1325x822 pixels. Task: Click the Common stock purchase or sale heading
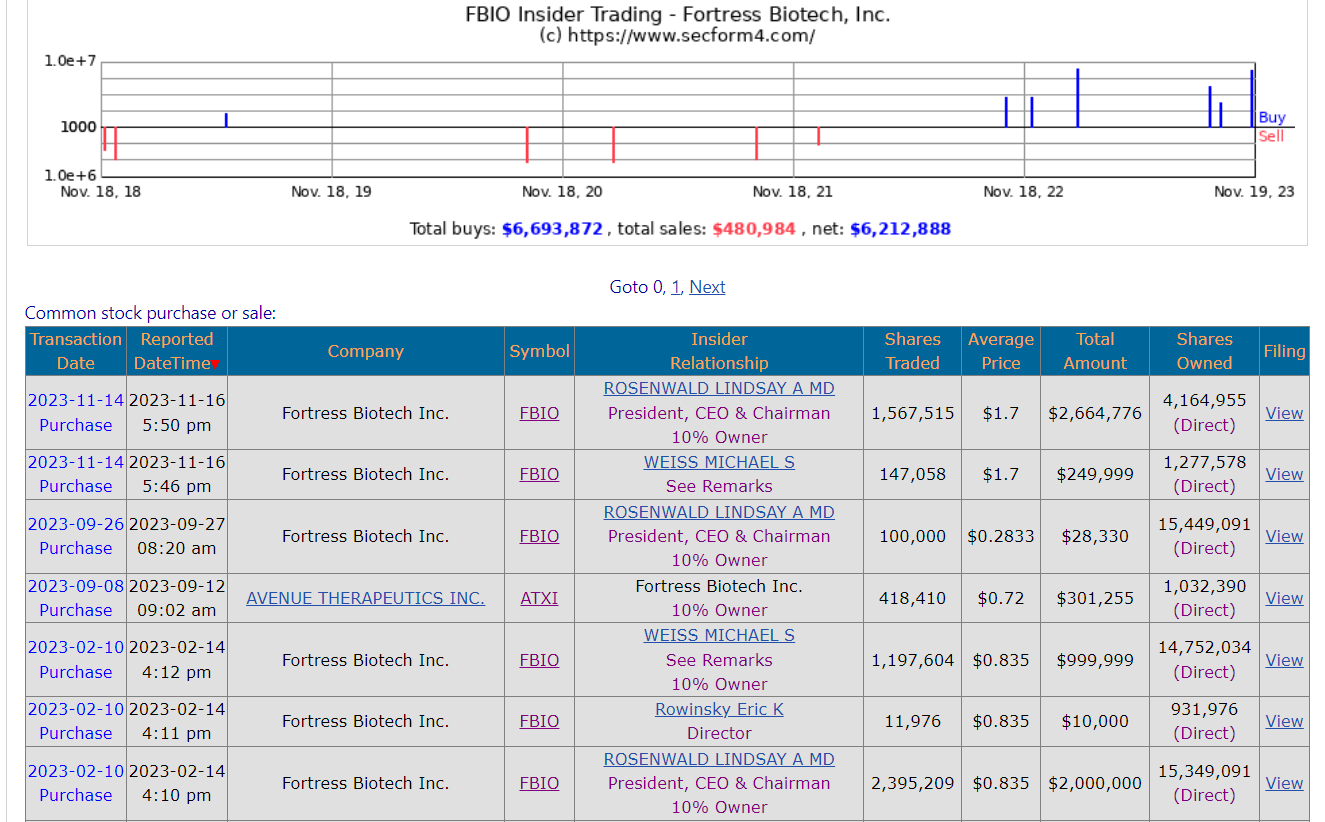pos(150,313)
